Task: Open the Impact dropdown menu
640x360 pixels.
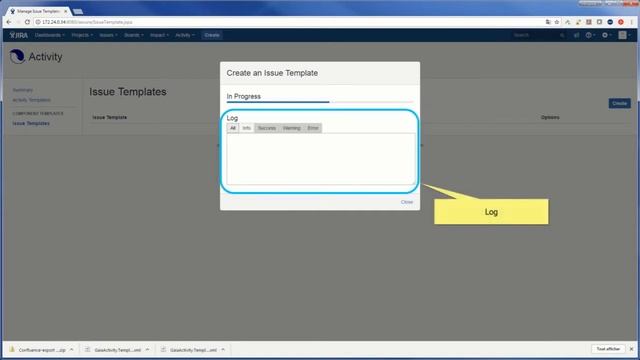Action: (x=159, y=35)
